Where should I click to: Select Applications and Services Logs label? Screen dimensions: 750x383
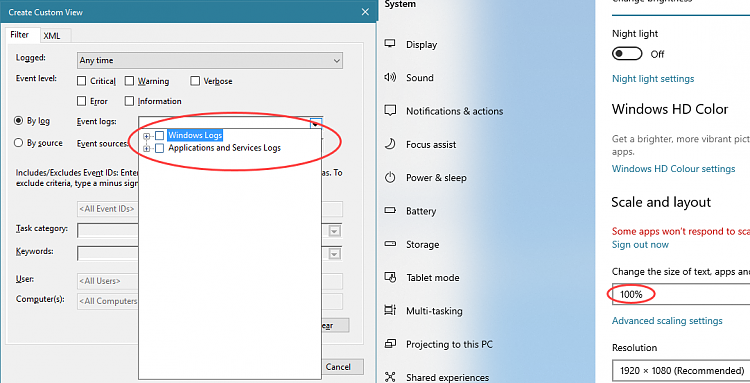point(224,148)
